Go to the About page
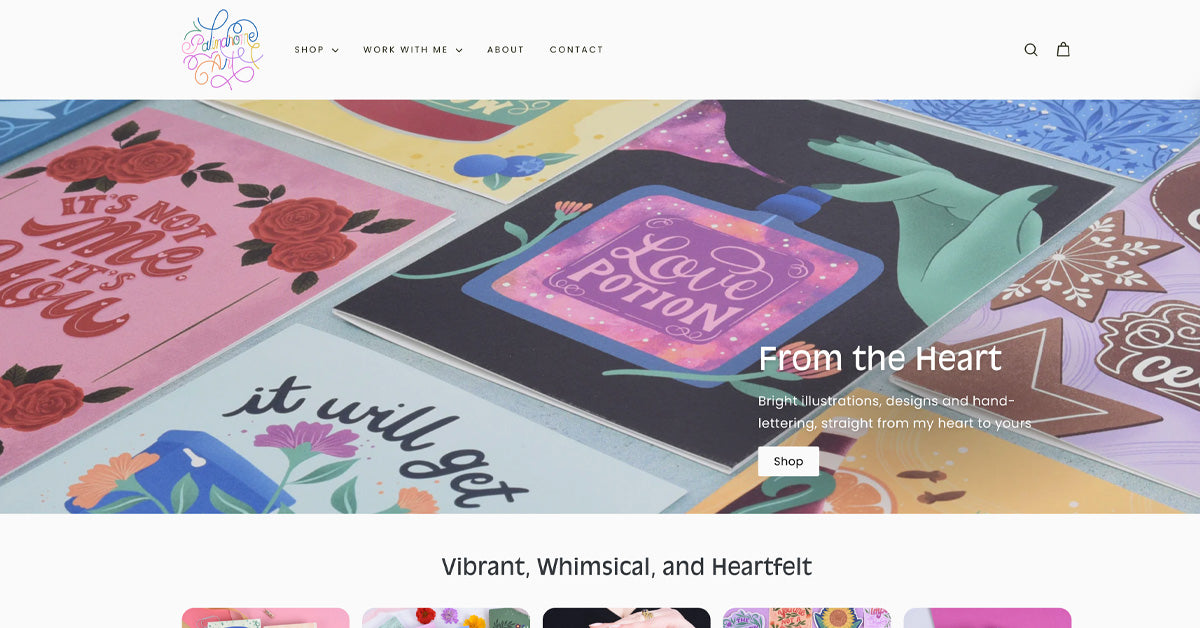Image resolution: width=1200 pixels, height=628 pixels. coord(506,50)
